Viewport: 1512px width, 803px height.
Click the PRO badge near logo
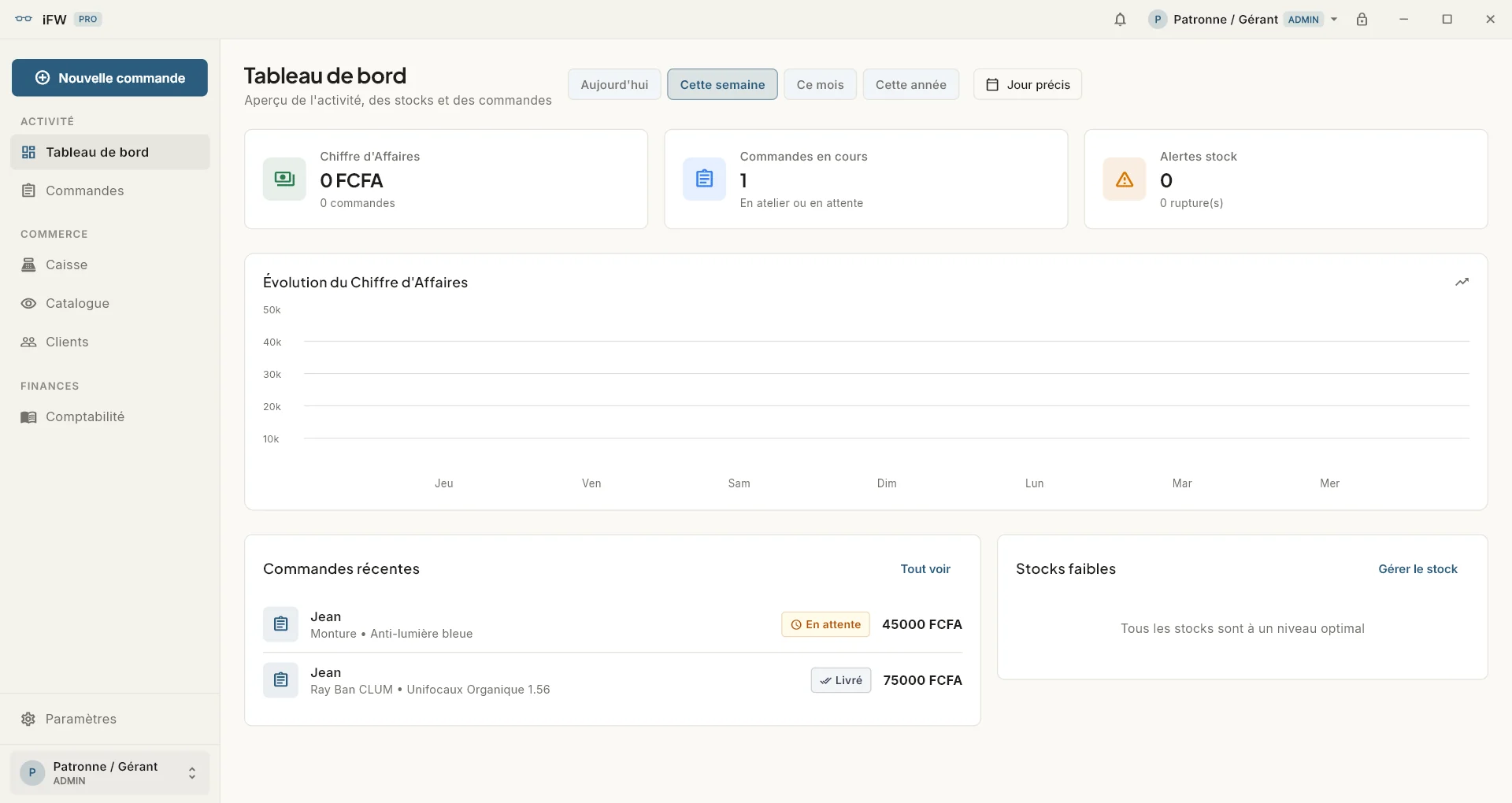[x=88, y=19]
